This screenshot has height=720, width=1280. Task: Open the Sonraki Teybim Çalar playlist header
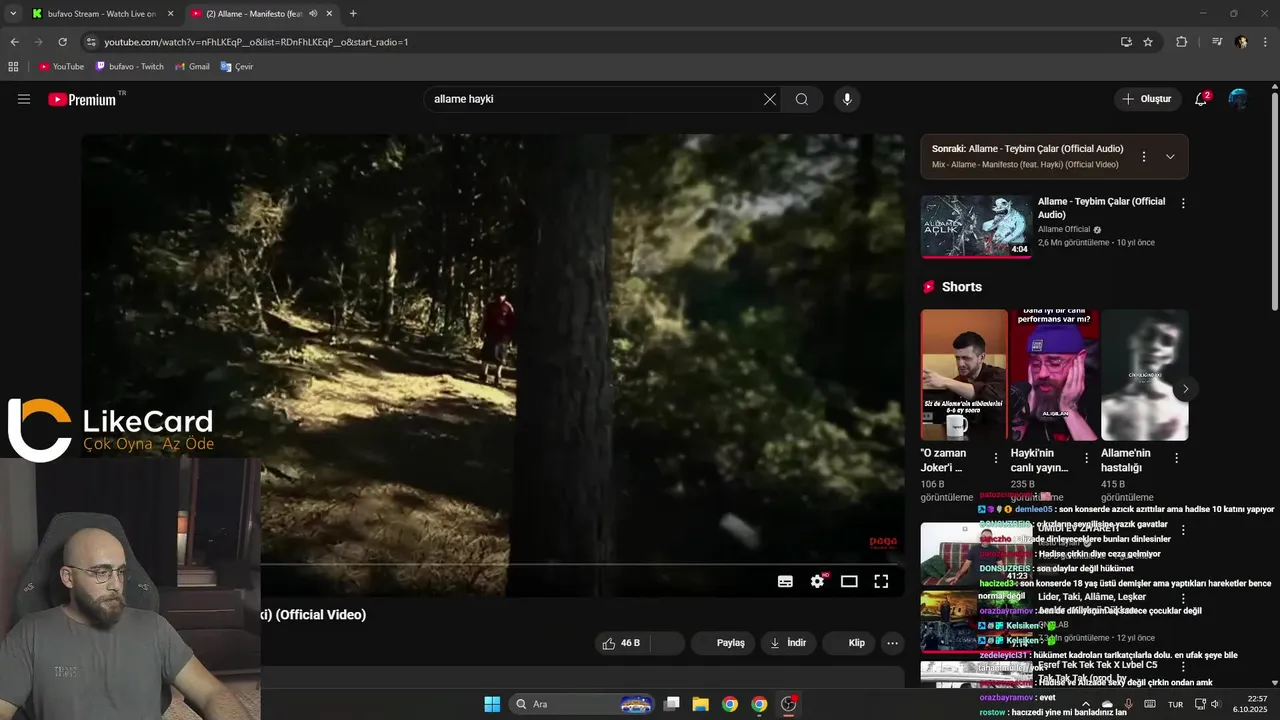coord(1027,149)
